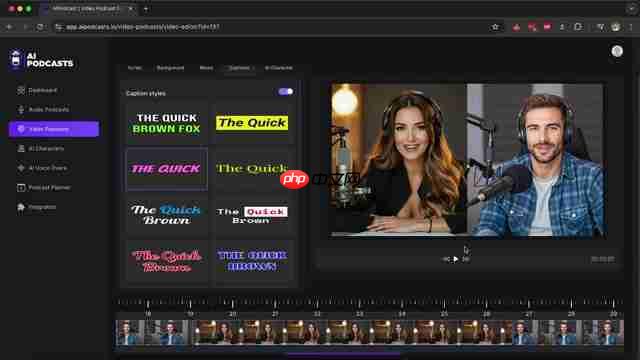The height and width of the screenshot is (360, 640).
Task: Select last man clip at timeline end
Action: 568,333
